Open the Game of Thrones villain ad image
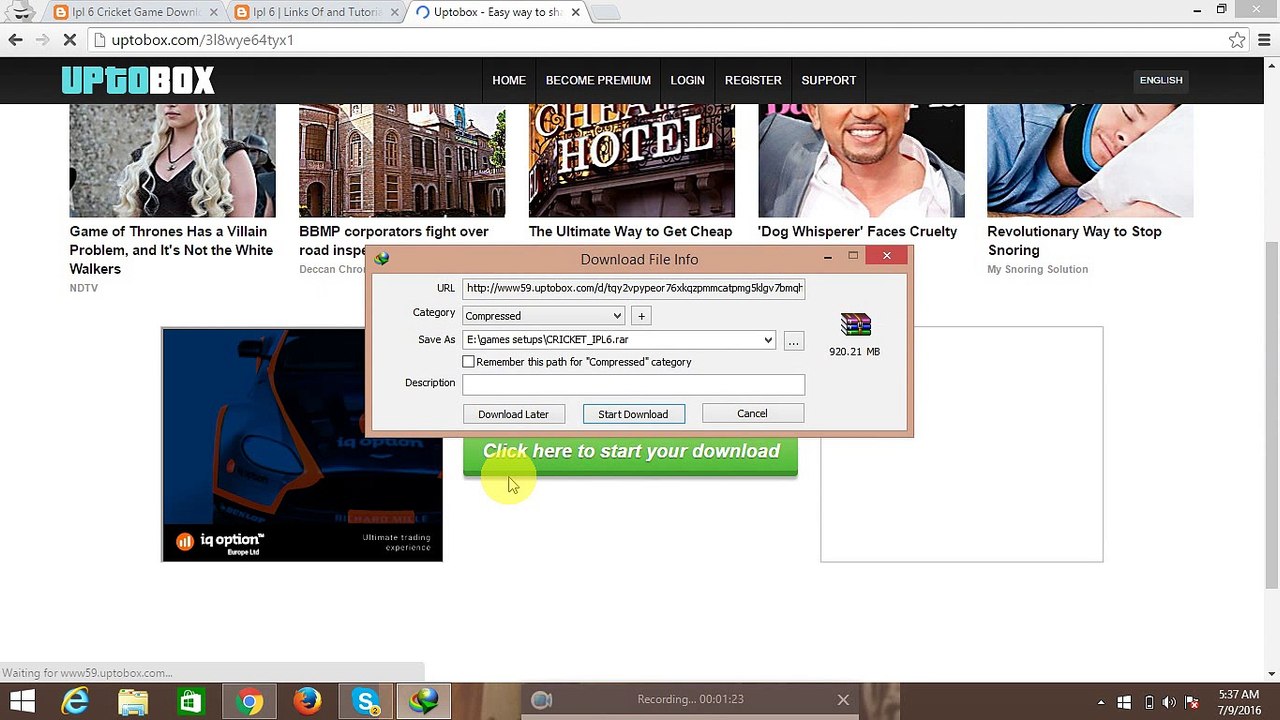The height and width of the screenshot is (720, 1280). tap(172, 161)
